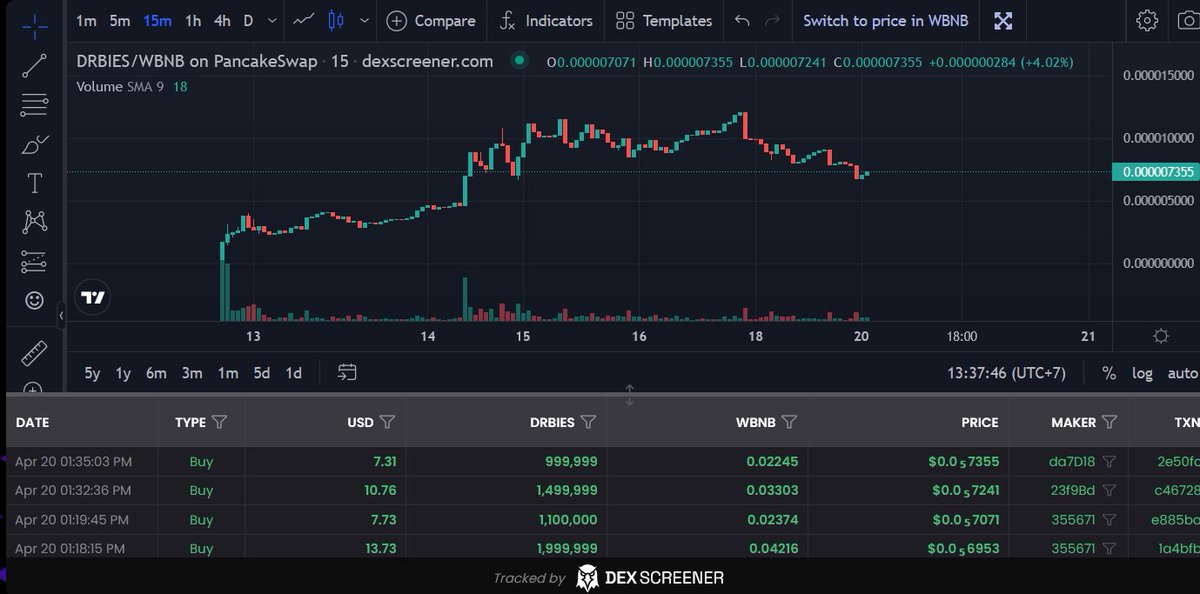Click maker address 355671 in the 7.73 row

(1074, 519)
